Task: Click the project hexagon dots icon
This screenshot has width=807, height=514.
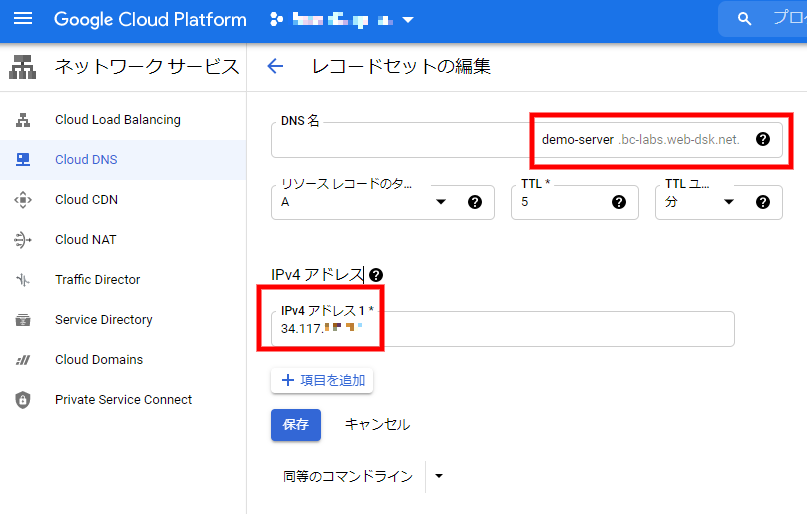Action: tap(276, 20)
